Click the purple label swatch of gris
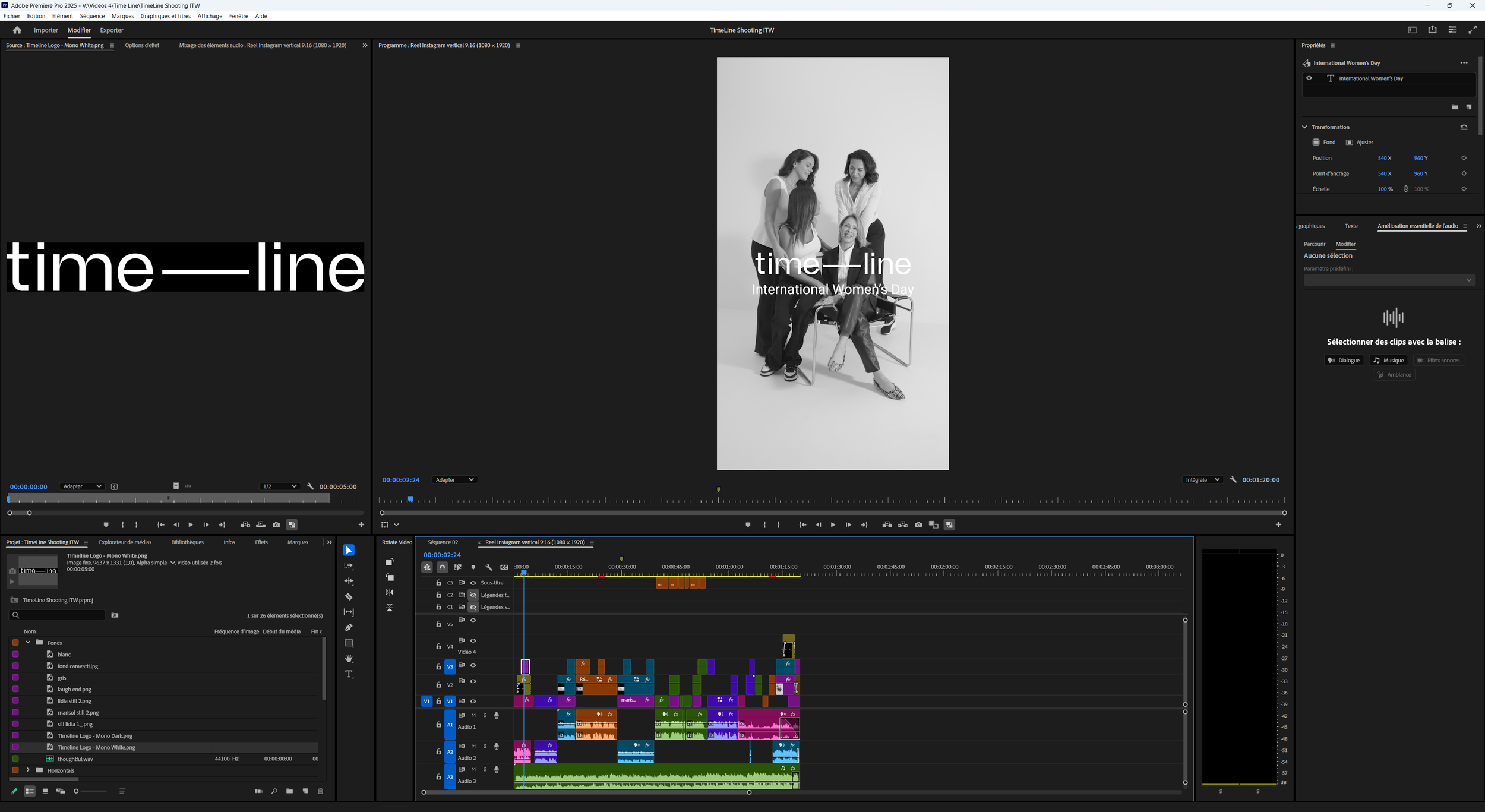The width and height of the screenshot is (1485, 812). 15,678
